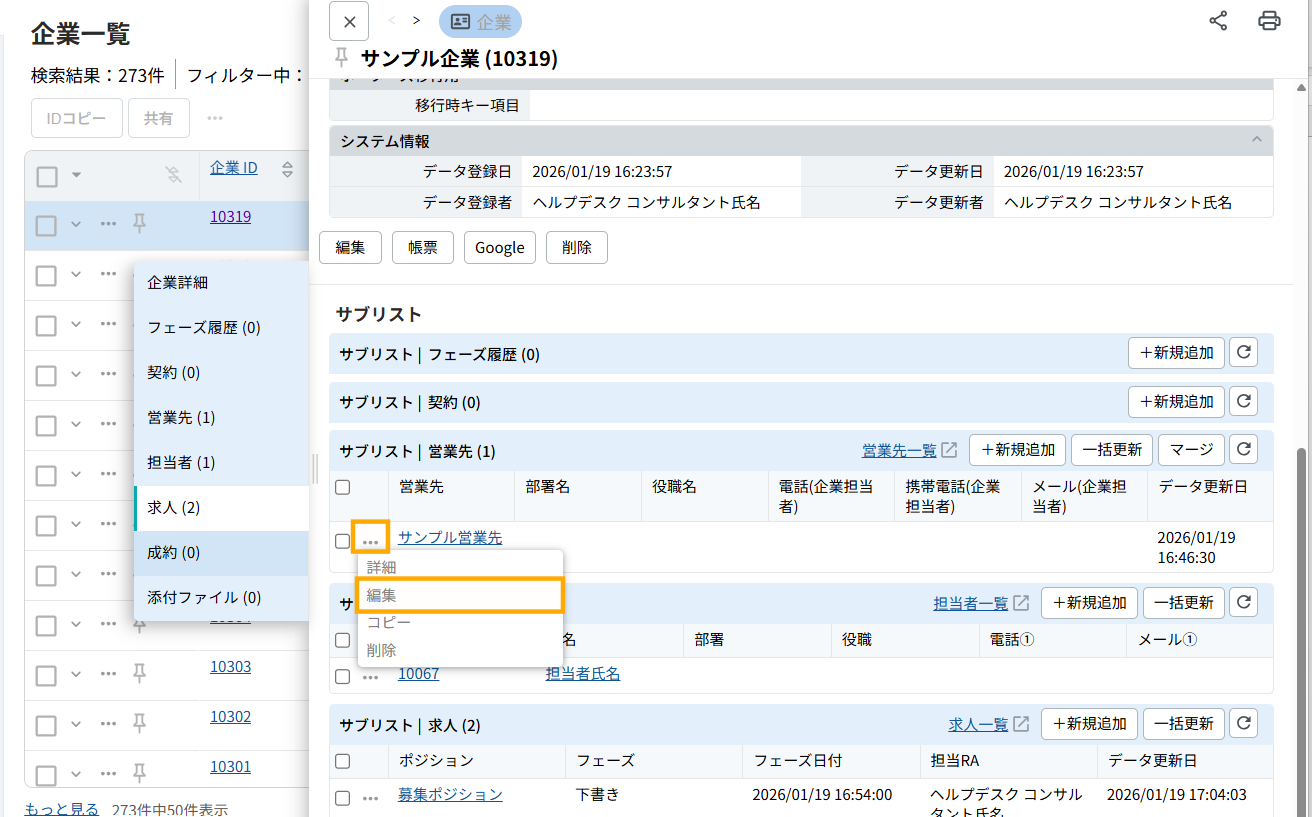Check the サンプル営業先 row checkbox
Screen dimensions: 1312x817
coord(343,541)
